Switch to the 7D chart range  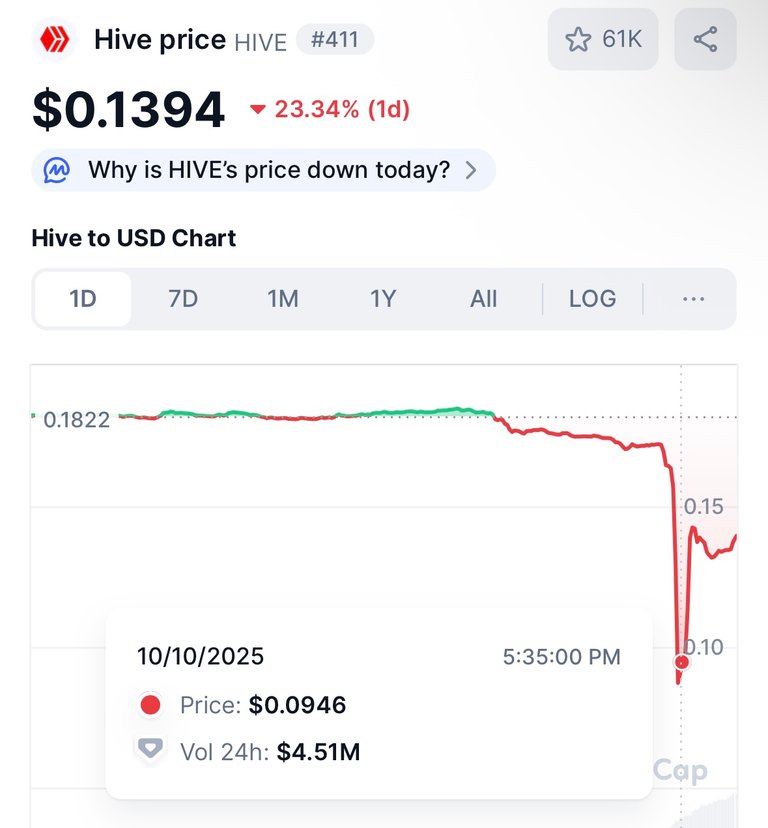click(x=183, y=299)
